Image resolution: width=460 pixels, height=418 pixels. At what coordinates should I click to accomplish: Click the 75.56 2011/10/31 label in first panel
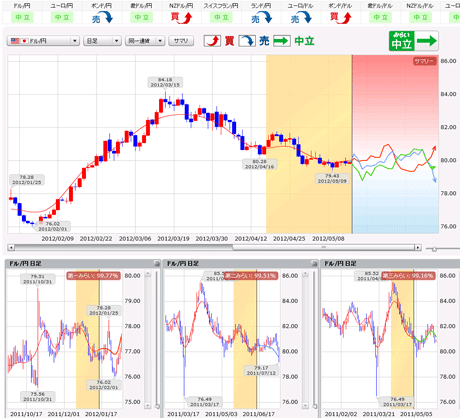pyautogui.click(x=38, y=397)
